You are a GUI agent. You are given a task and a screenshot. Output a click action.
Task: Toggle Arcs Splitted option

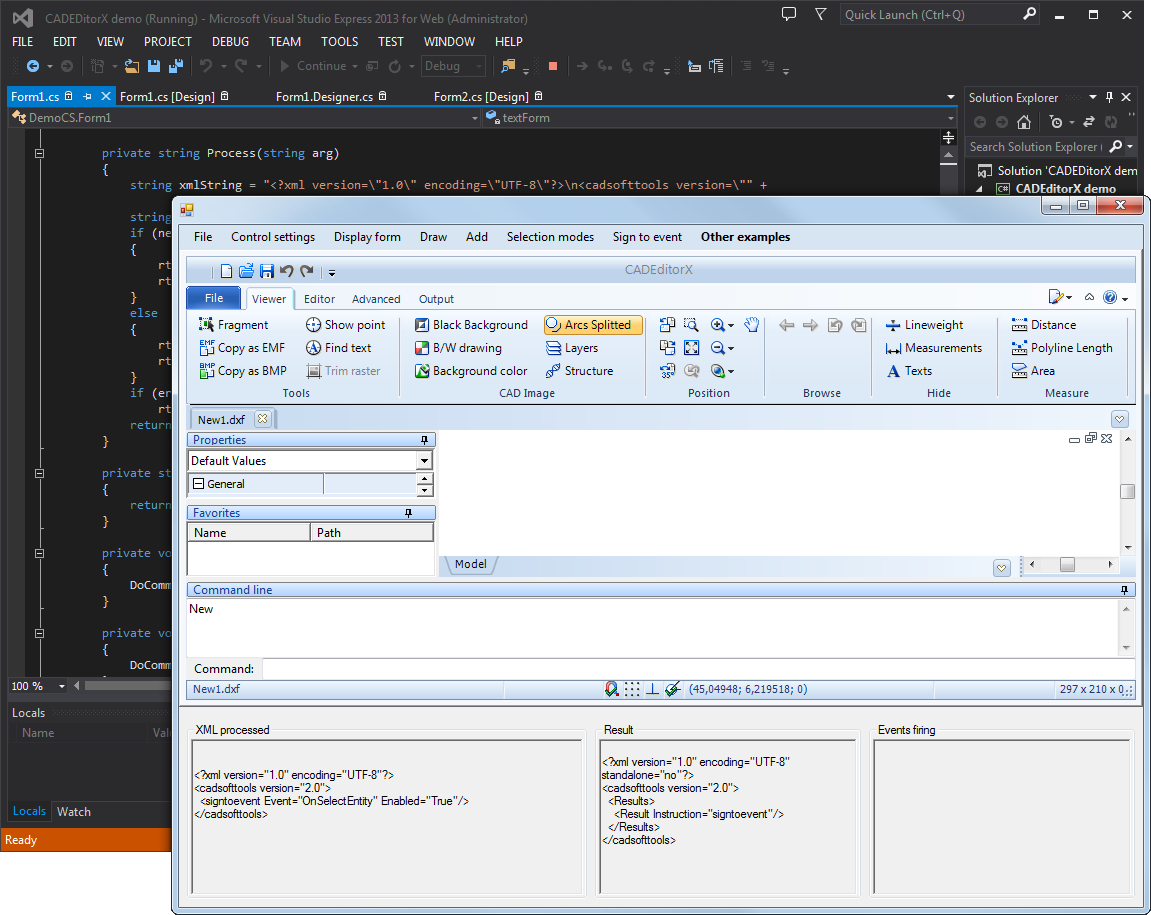592,325
